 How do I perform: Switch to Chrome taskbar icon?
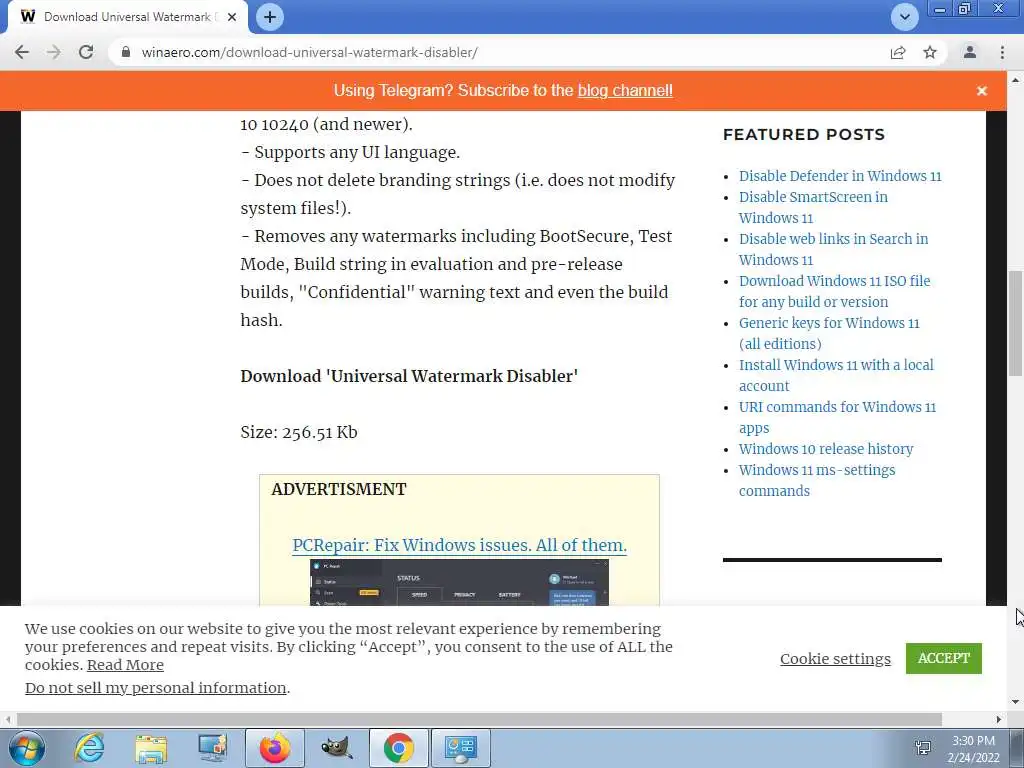(398, 748)
